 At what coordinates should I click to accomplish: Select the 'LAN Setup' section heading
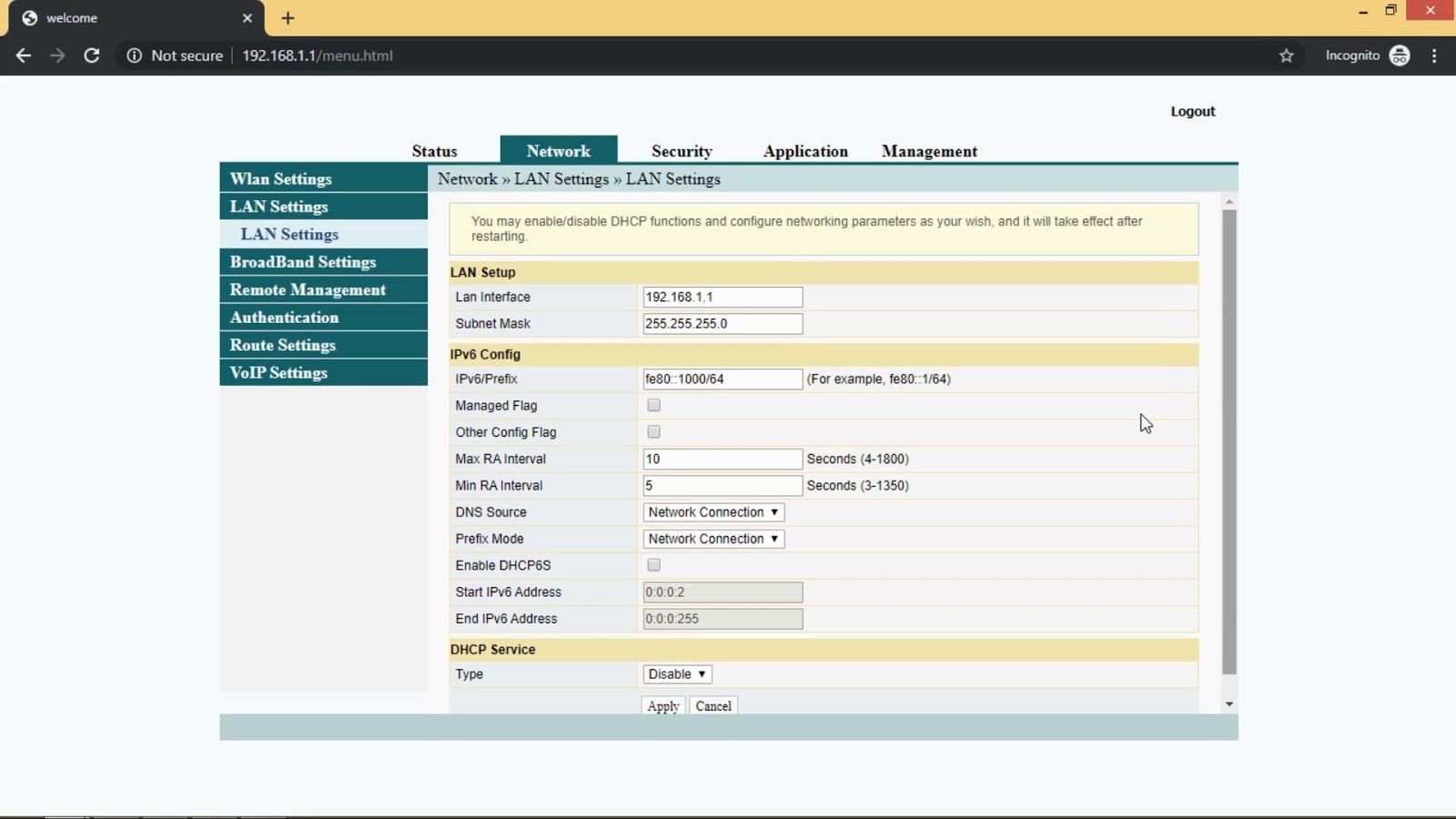coord(482,272)
